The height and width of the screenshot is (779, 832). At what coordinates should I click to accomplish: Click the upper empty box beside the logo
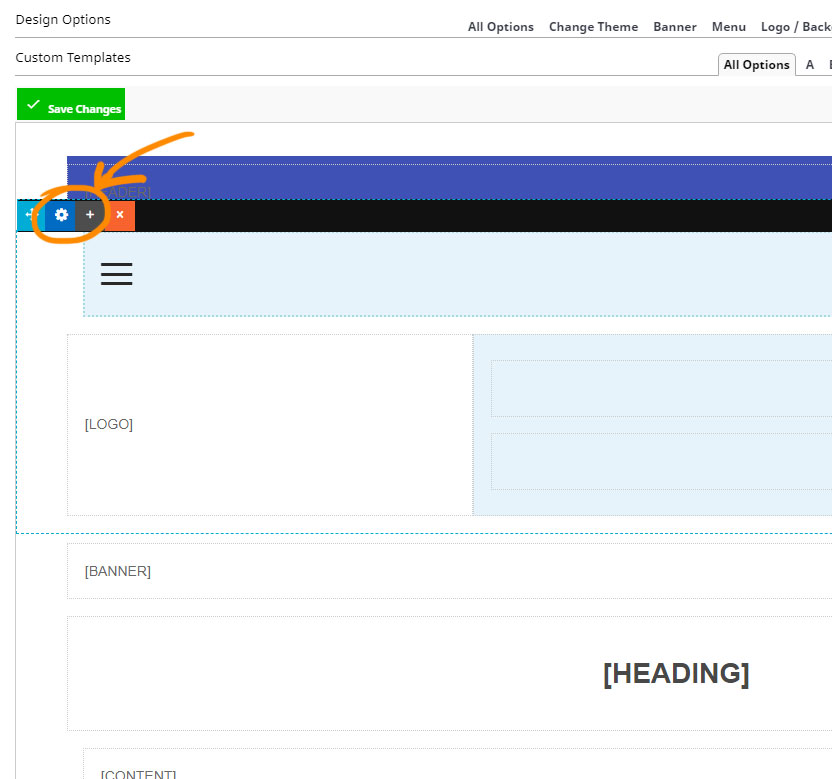(660, 388)
